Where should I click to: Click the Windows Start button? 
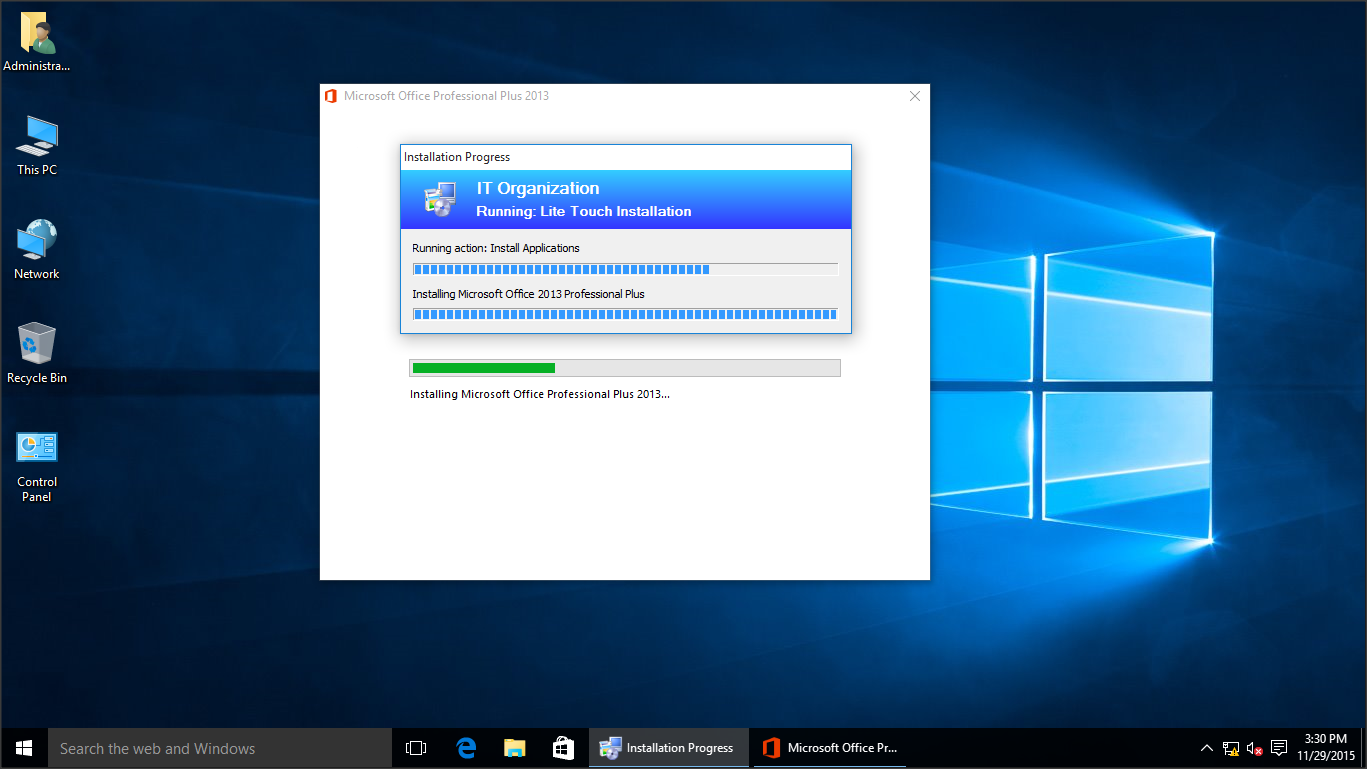point(24,748)
